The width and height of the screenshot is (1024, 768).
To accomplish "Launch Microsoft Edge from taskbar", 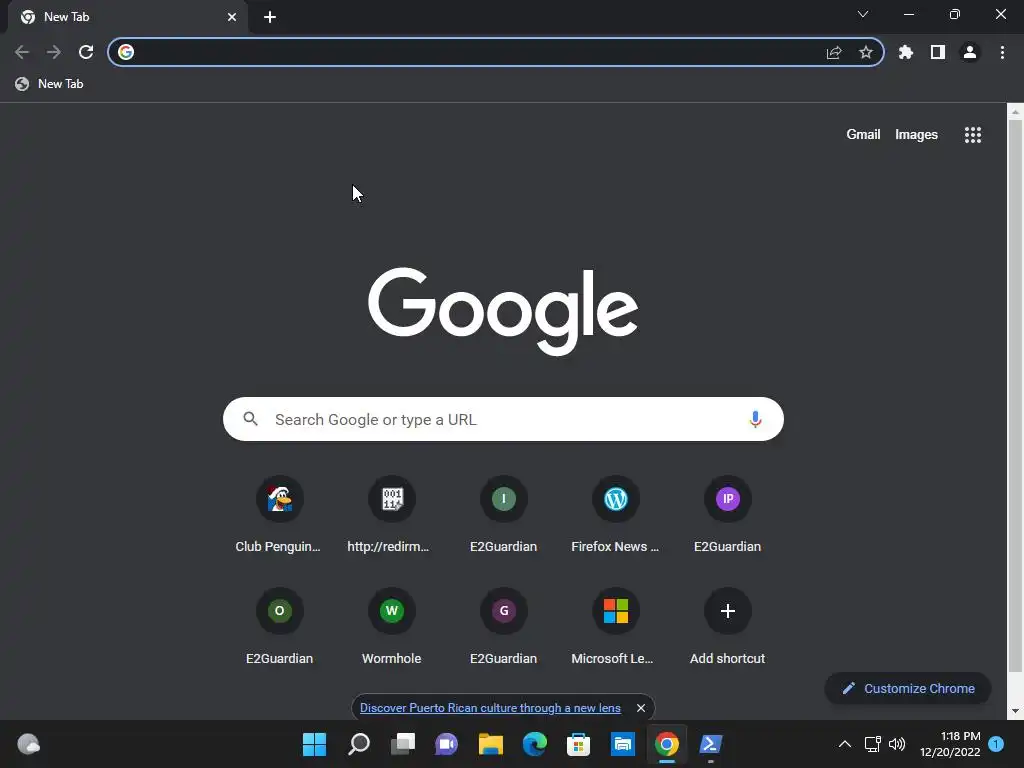I will 534,744.
